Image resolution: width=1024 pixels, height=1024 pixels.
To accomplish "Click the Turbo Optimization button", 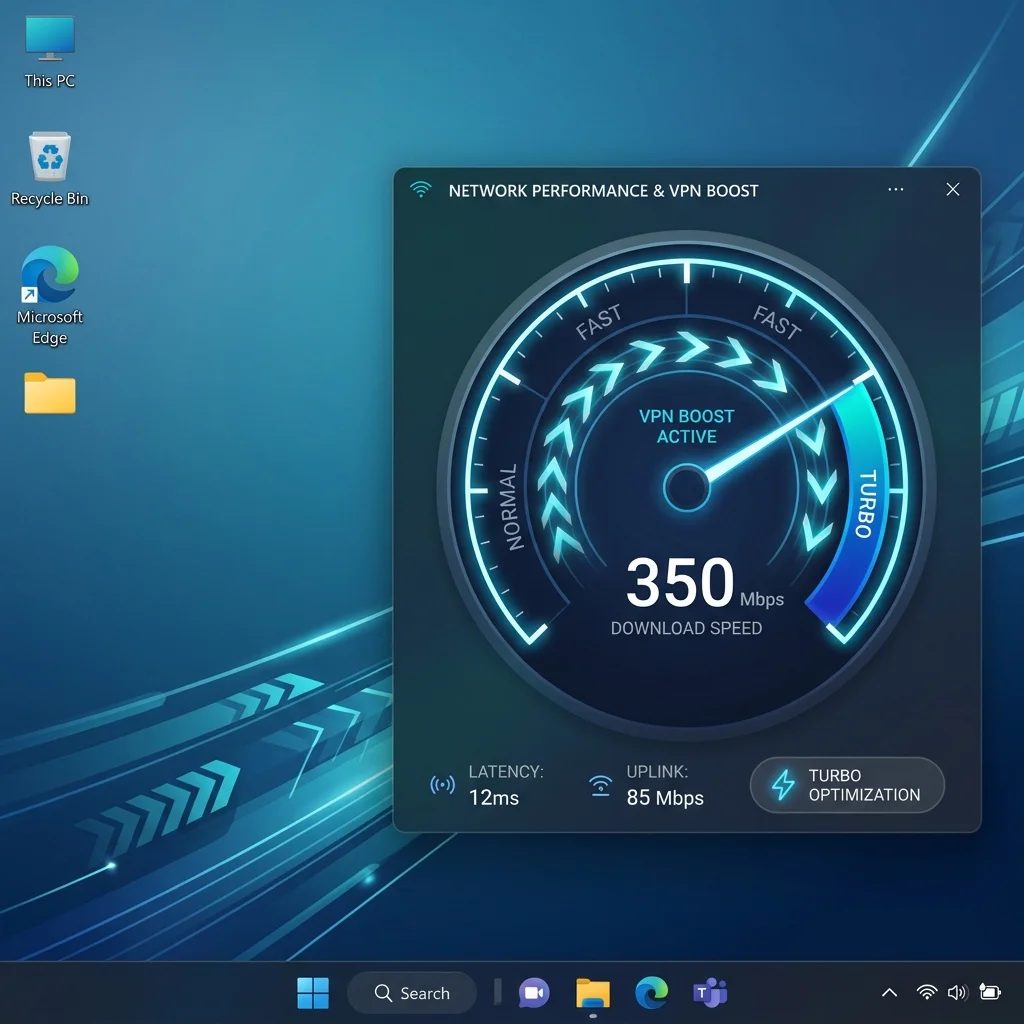I will [847, 785].
